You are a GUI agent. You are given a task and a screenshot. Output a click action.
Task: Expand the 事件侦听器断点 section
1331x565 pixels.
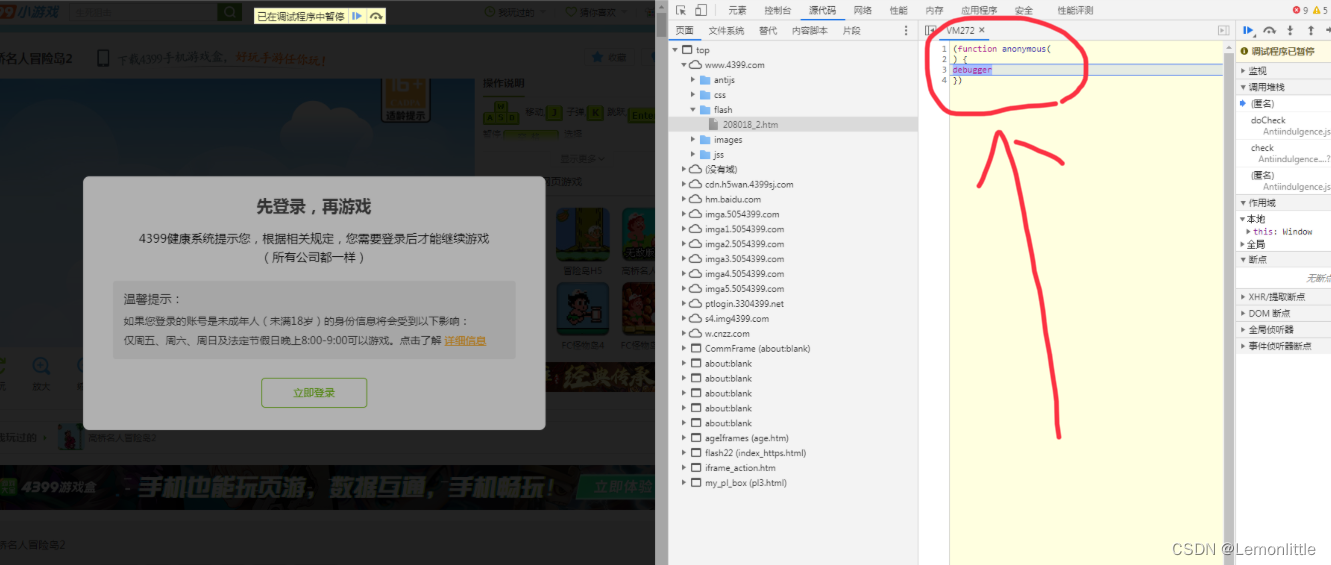point(1284,345)
